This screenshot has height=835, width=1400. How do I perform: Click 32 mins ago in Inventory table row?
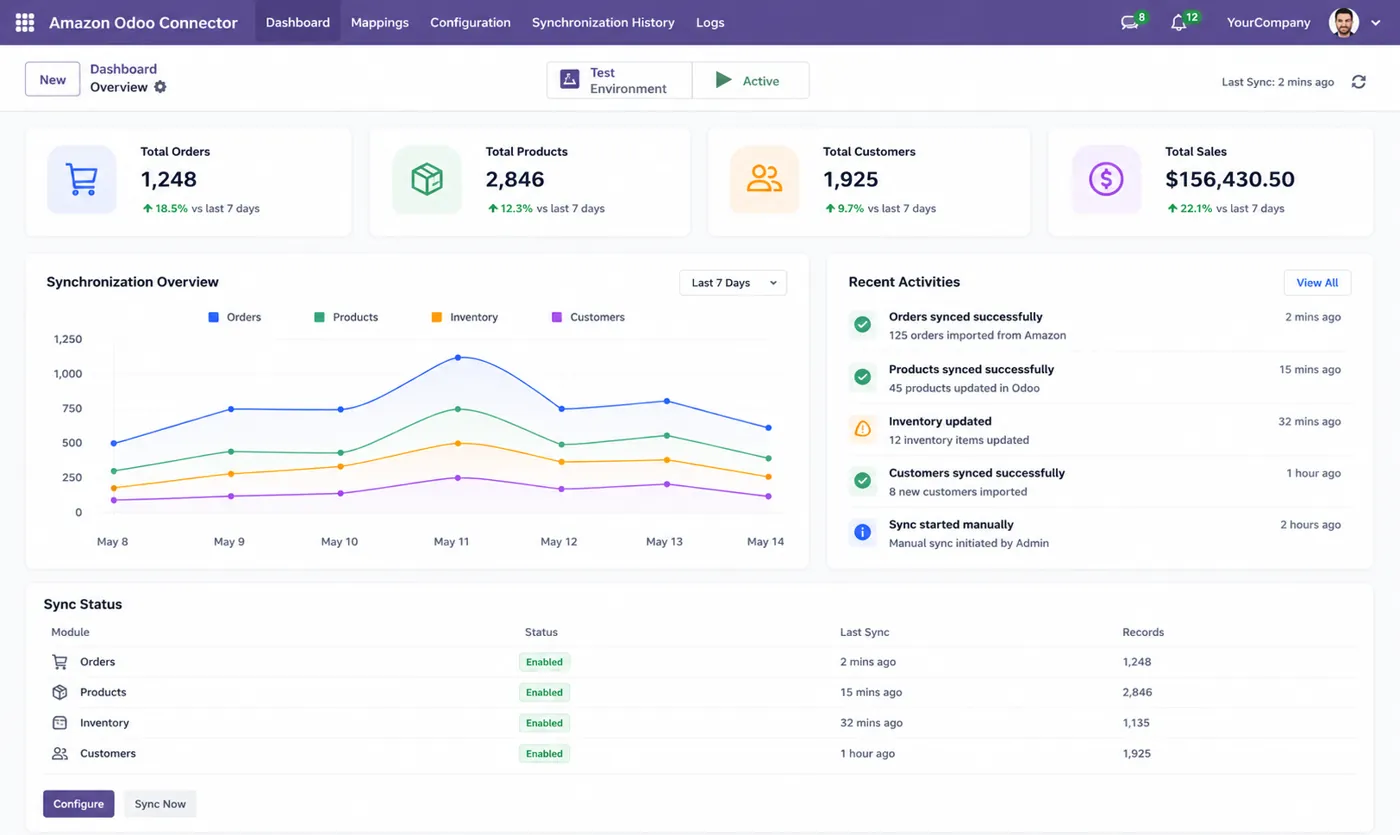[871, 723]
